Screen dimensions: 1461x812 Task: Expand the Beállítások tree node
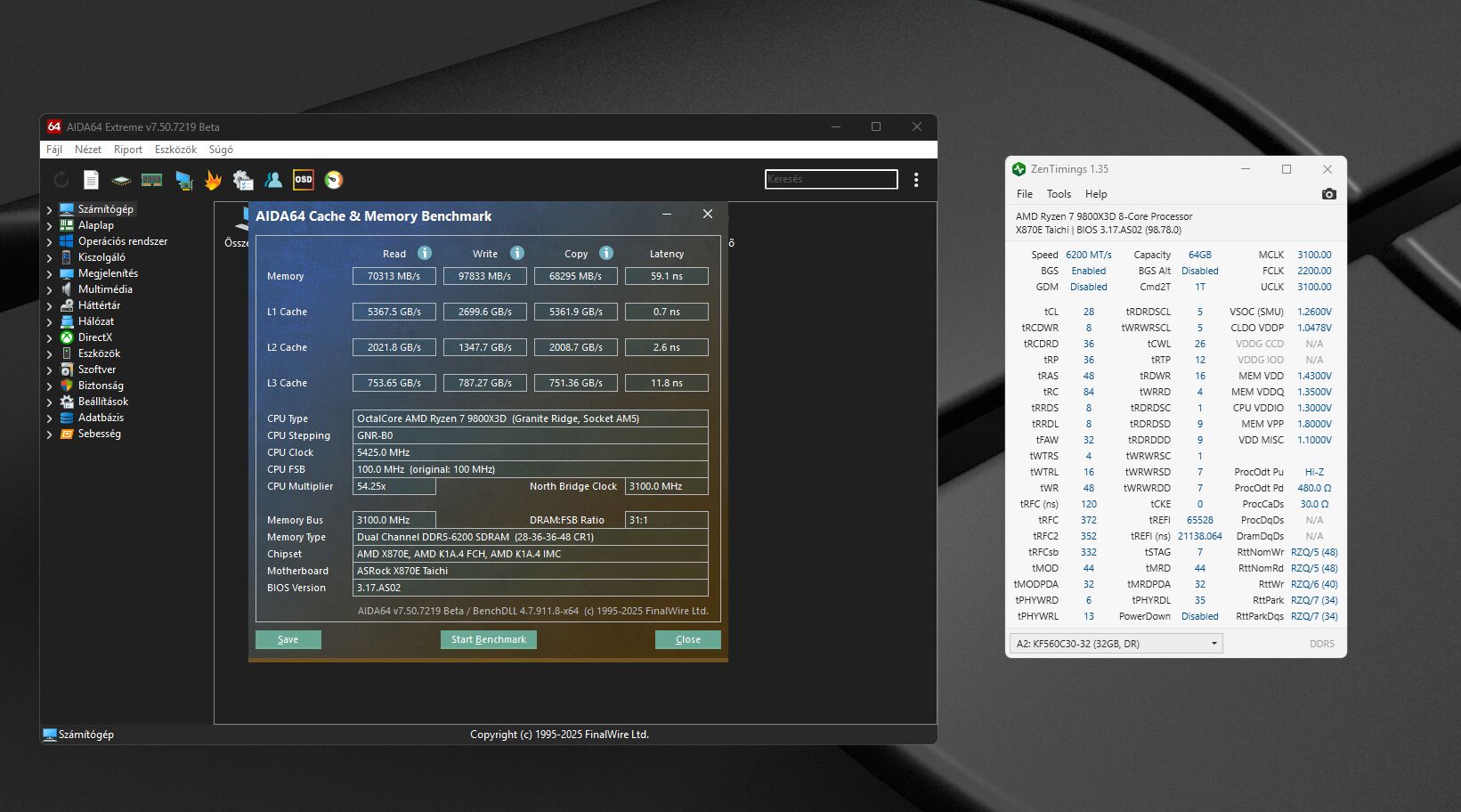(49, 402)
